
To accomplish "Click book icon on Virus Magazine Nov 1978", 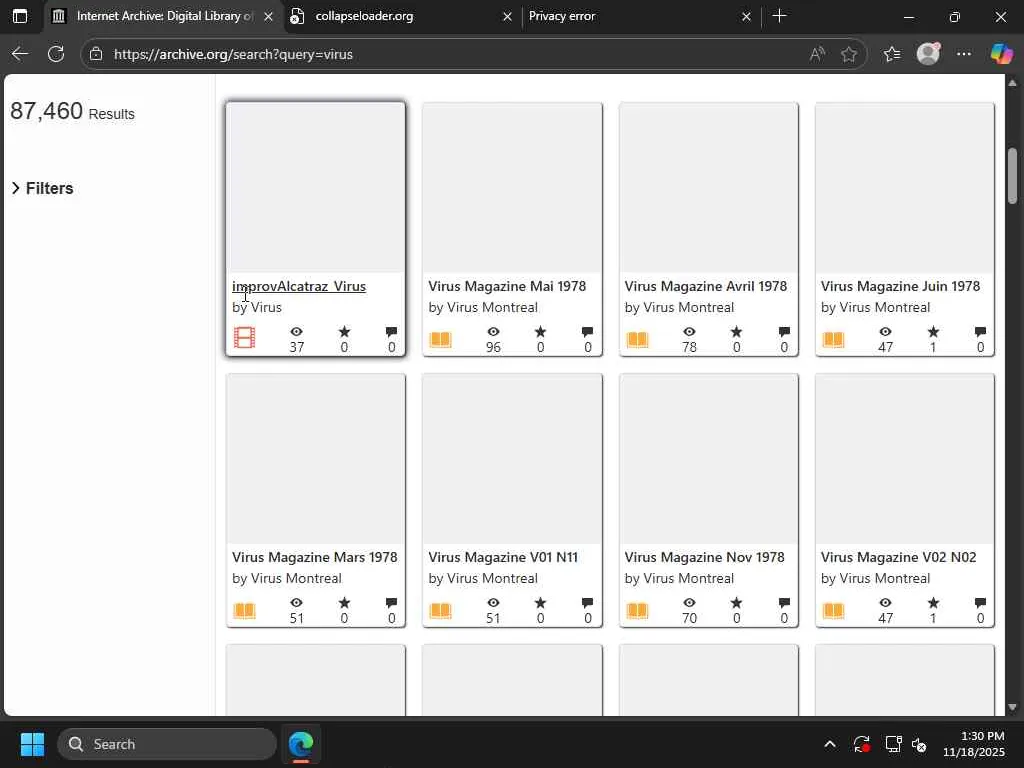I will pyautogui.click(x=637, y=610).
